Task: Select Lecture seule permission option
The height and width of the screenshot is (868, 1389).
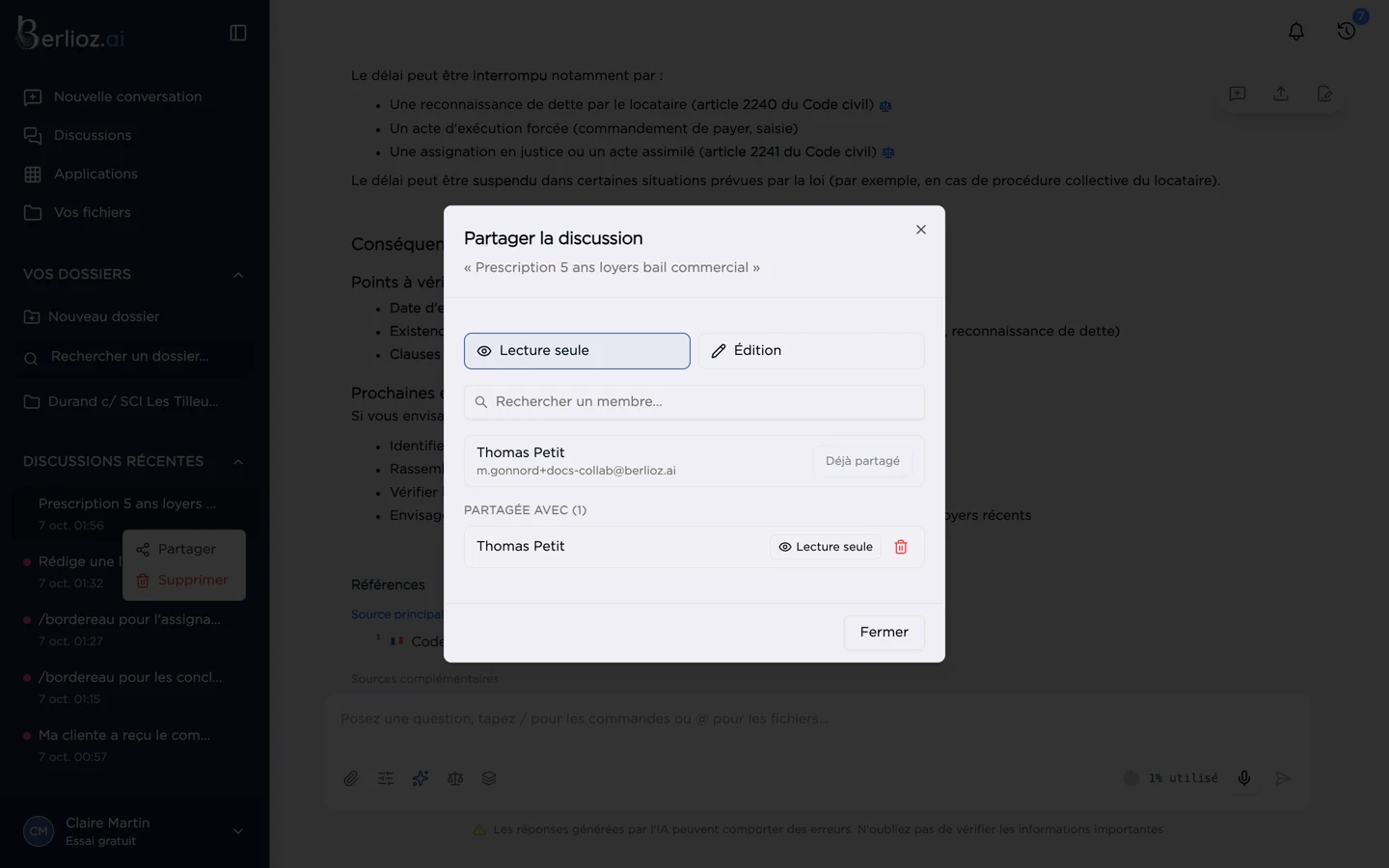Action: (577, 351)
